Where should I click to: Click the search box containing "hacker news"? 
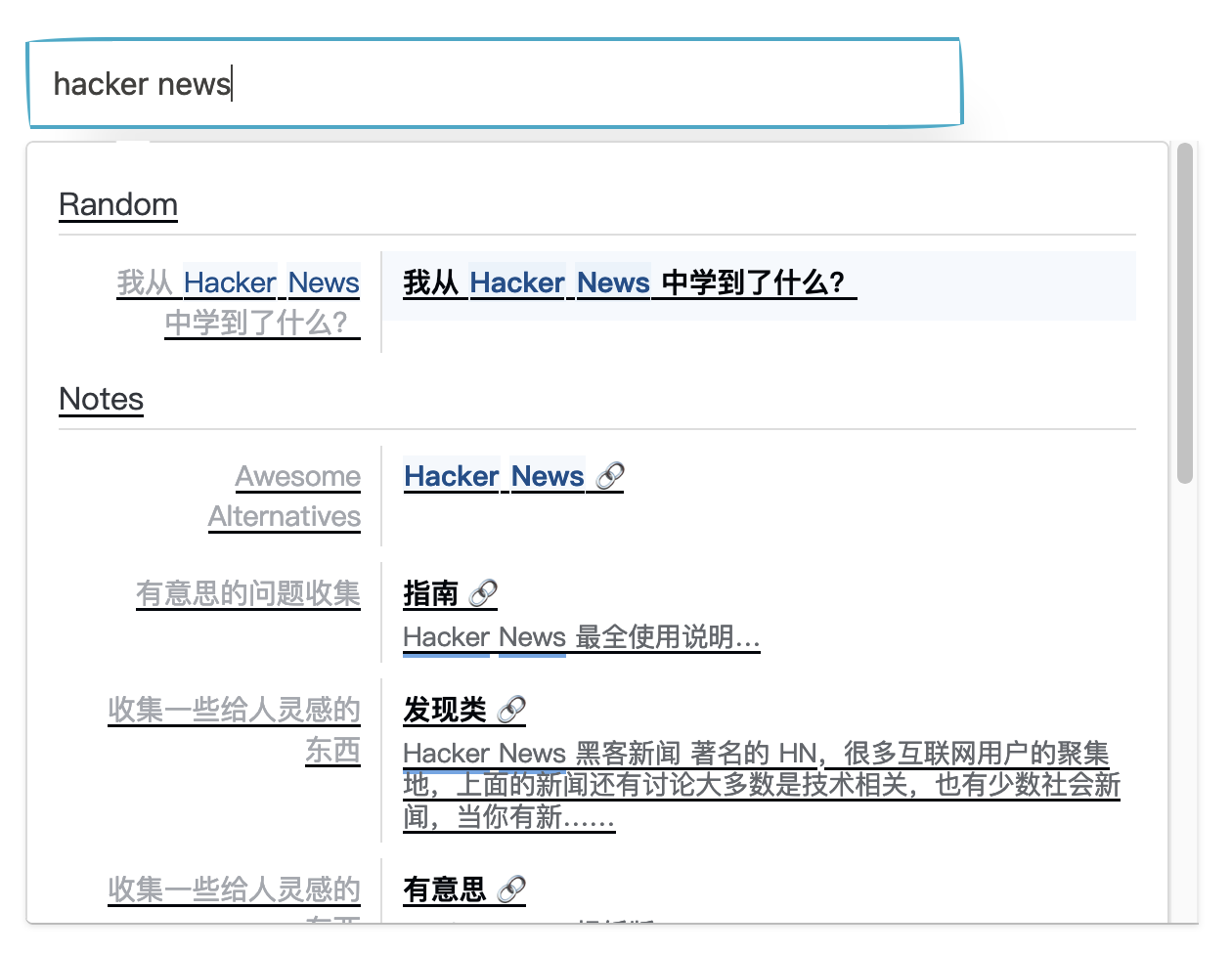(x=495, y=84)
